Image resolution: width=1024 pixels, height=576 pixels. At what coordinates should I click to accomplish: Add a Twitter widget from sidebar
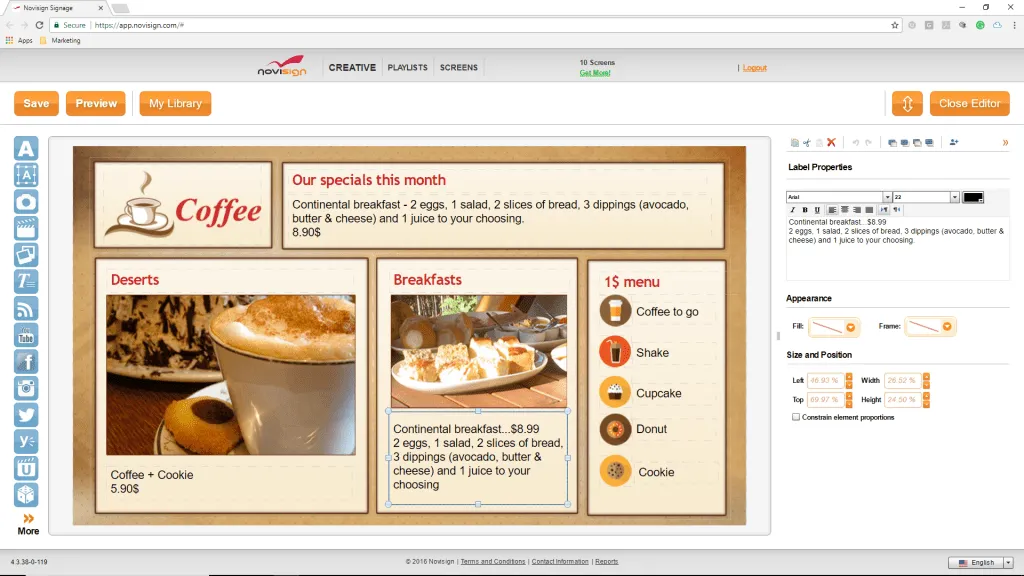point(26,415)
